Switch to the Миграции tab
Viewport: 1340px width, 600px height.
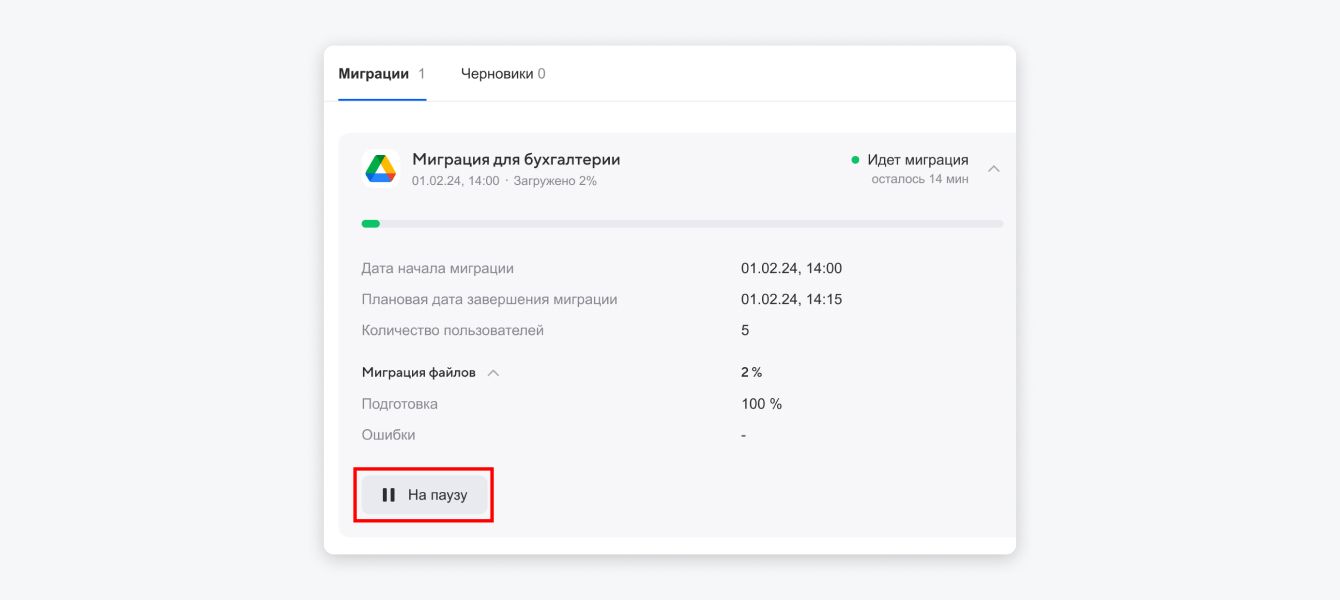click(374, 74)
